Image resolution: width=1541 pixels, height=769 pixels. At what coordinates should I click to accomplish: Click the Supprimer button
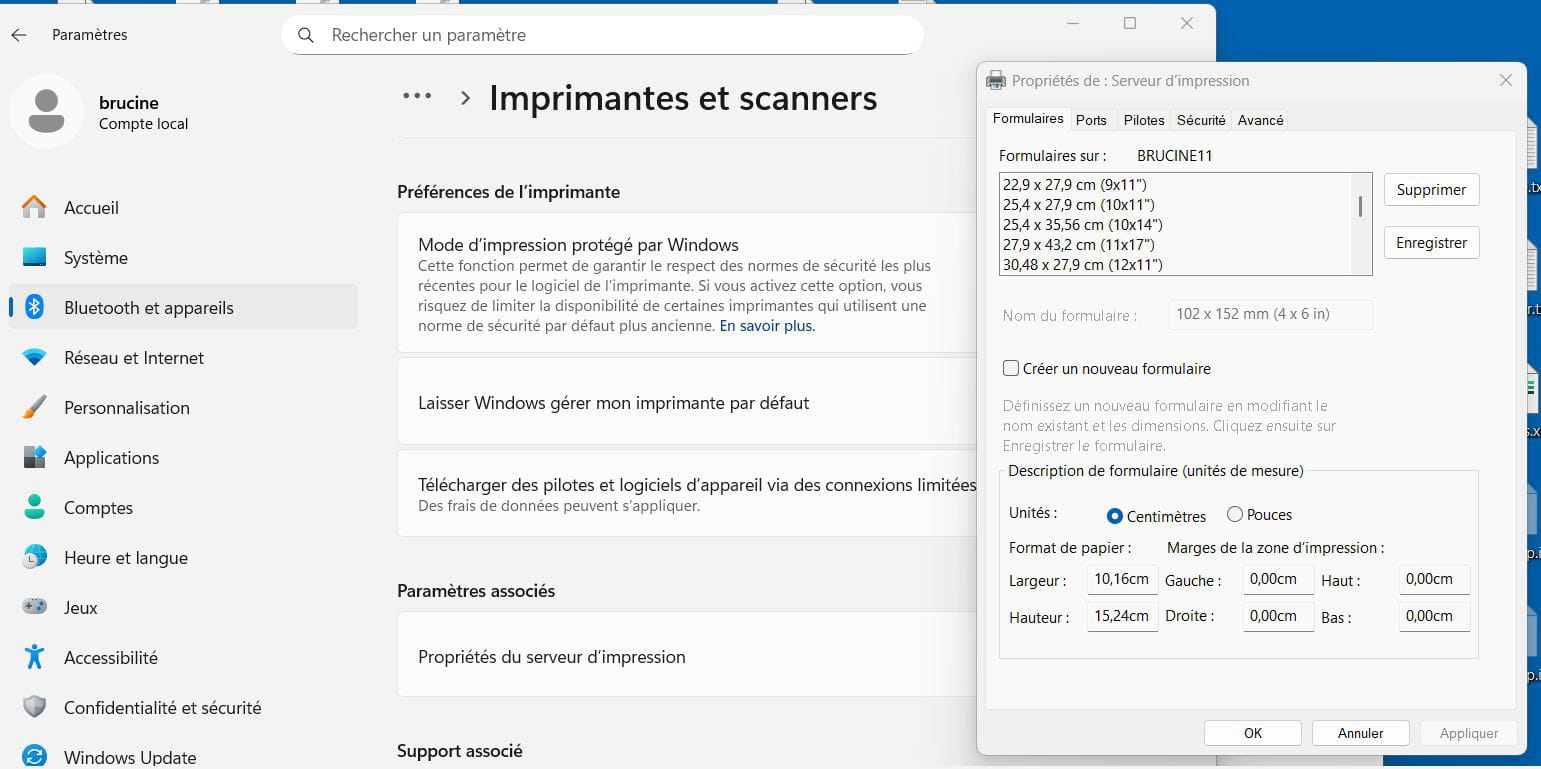(1431, 190)
